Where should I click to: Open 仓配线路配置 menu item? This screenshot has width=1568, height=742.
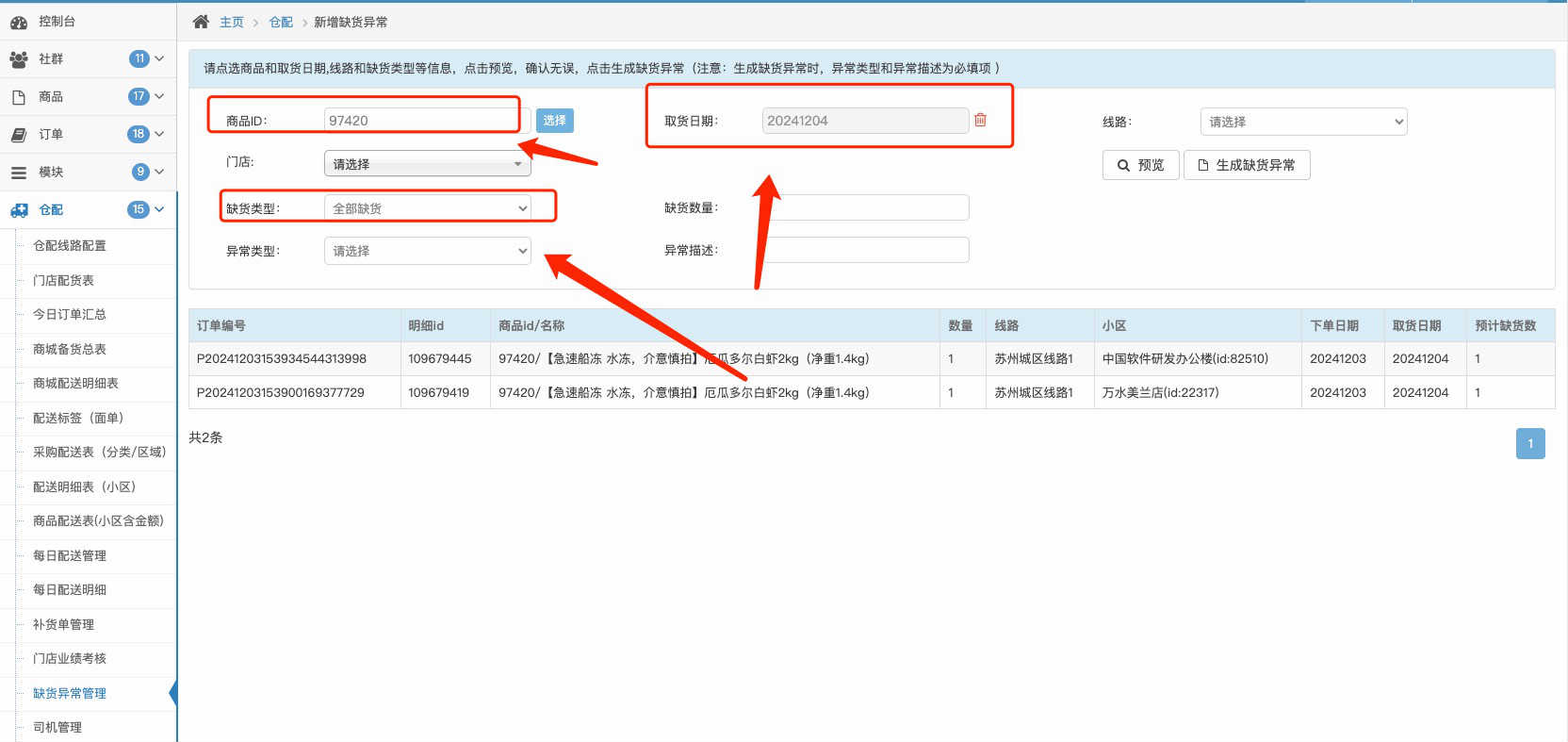coord(70,245)
